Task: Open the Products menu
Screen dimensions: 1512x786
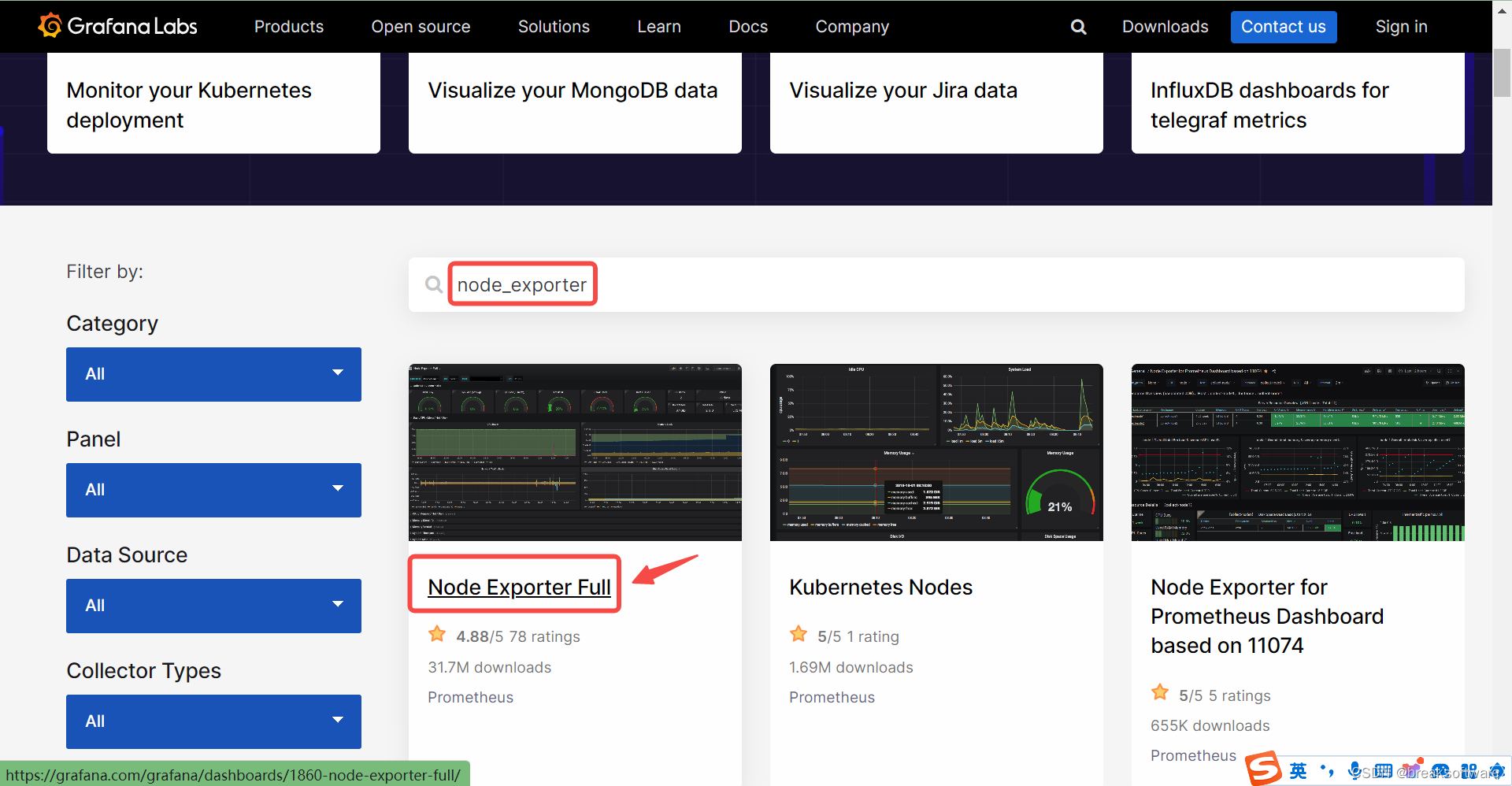Action: pyautogui.click(x=289, y=27)
